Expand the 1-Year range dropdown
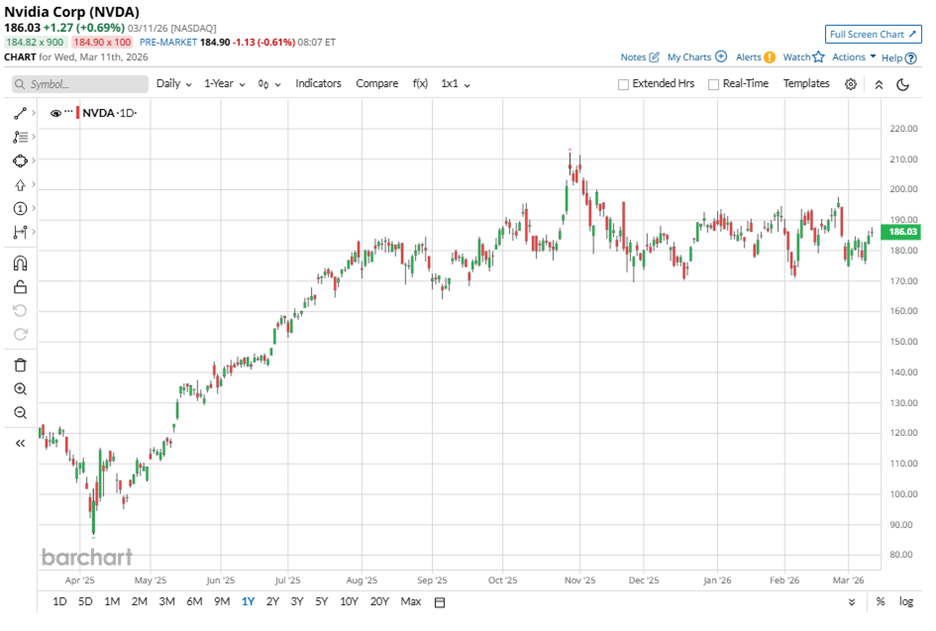Image resolution: width=936 pixels, height=631 pixels. pos(222,84)
